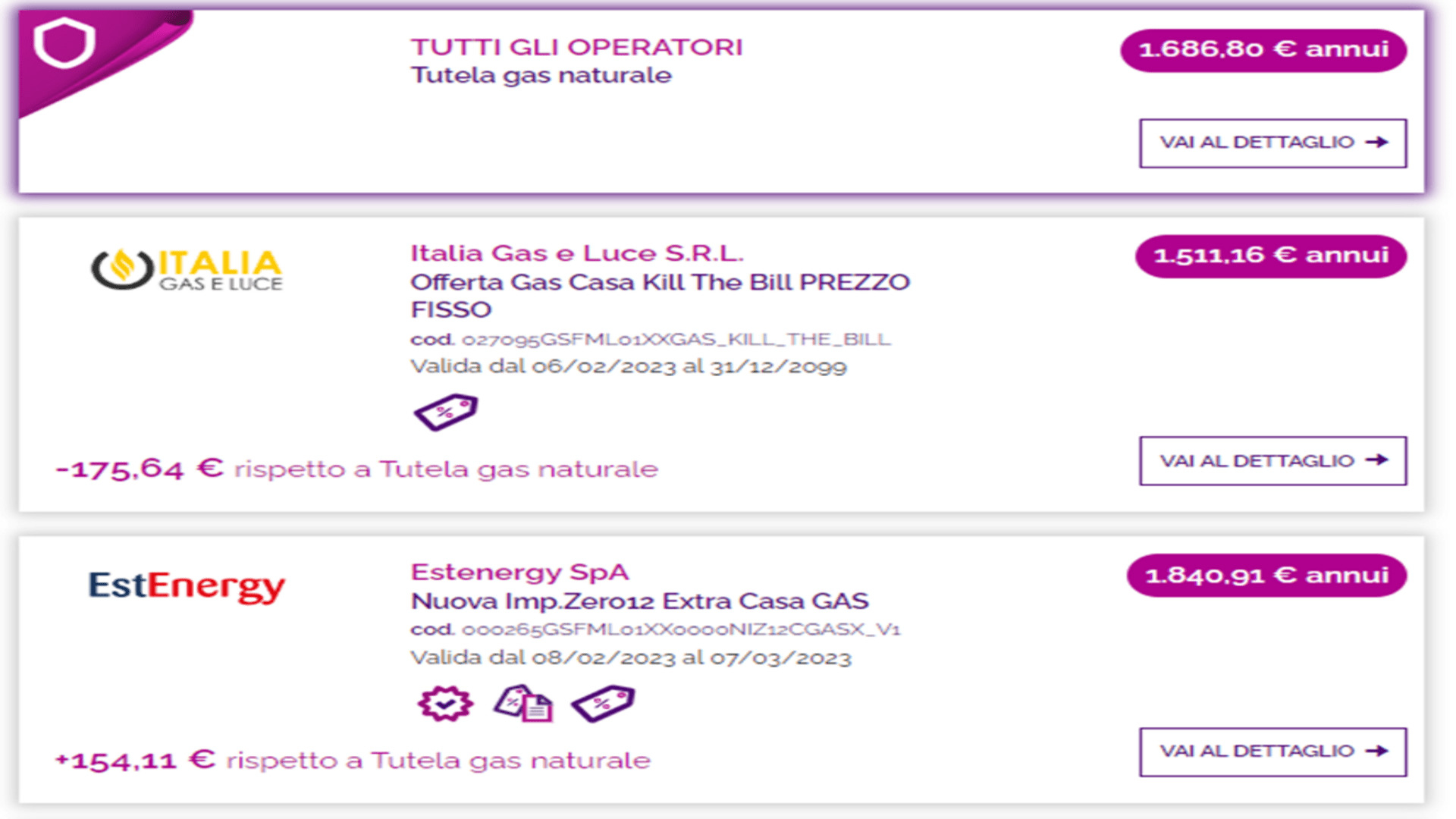Screen dimensions: 1456x819
Task: Click the verified badge icon in the Estenergy offer
Action: coord(445,704)
